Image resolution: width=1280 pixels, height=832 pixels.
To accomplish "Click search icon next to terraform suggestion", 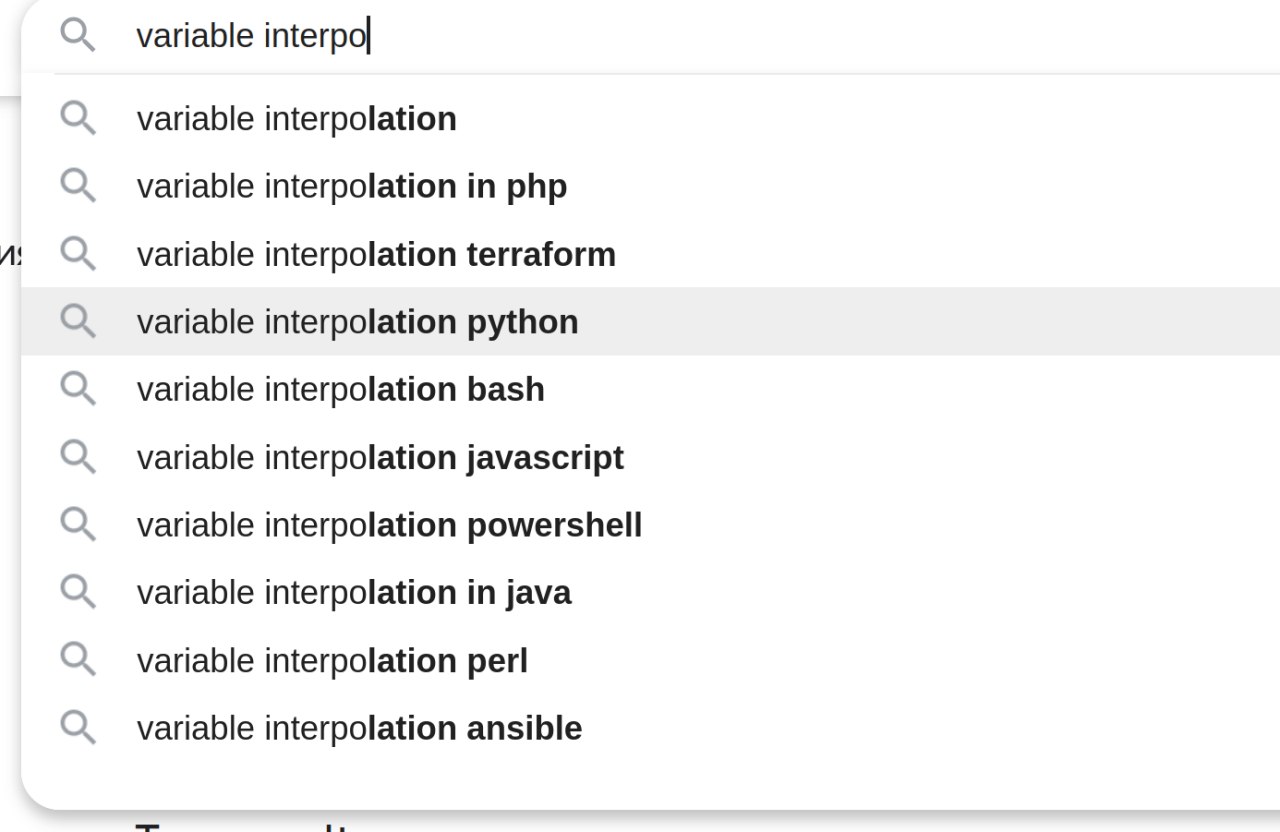I will pyautogui.click(x=78, y=254).
